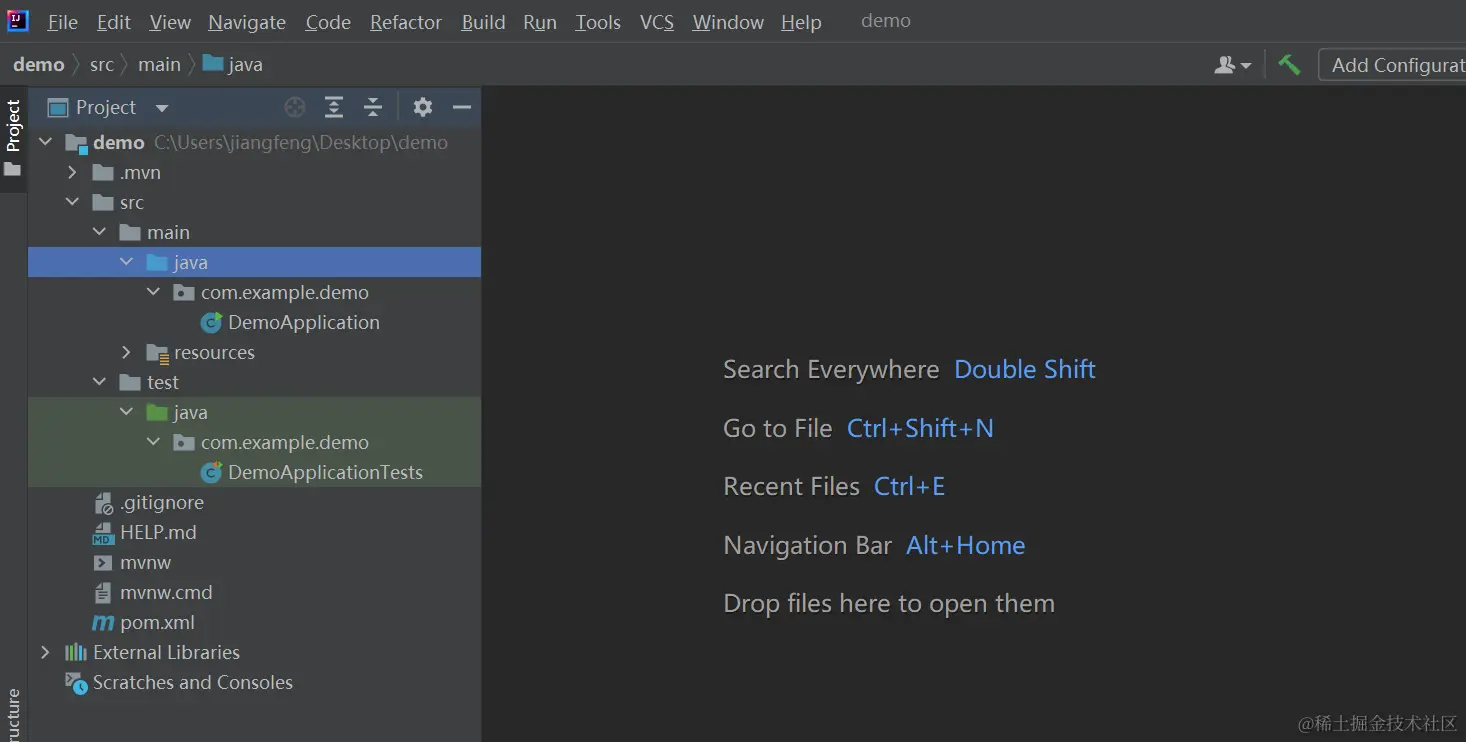
Task: Click the HELP.md markdown file icon
Action: coord(103,533)
